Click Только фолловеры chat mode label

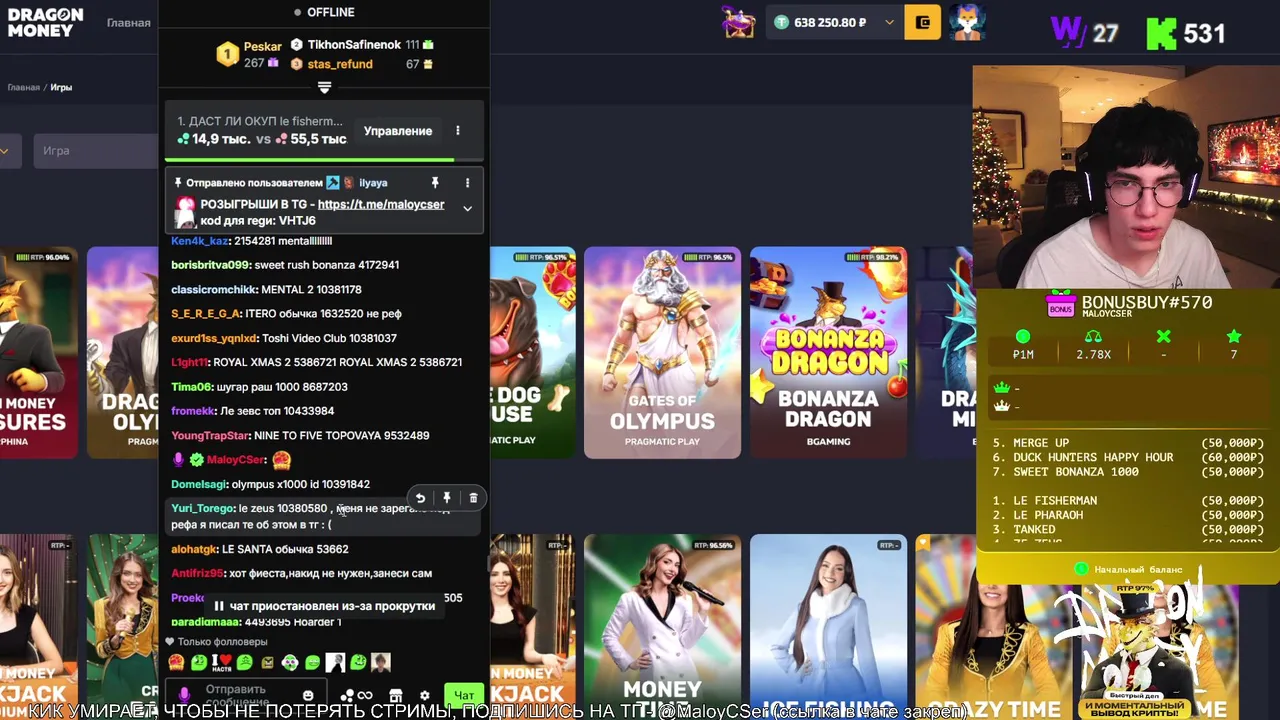tap(222, 642)
